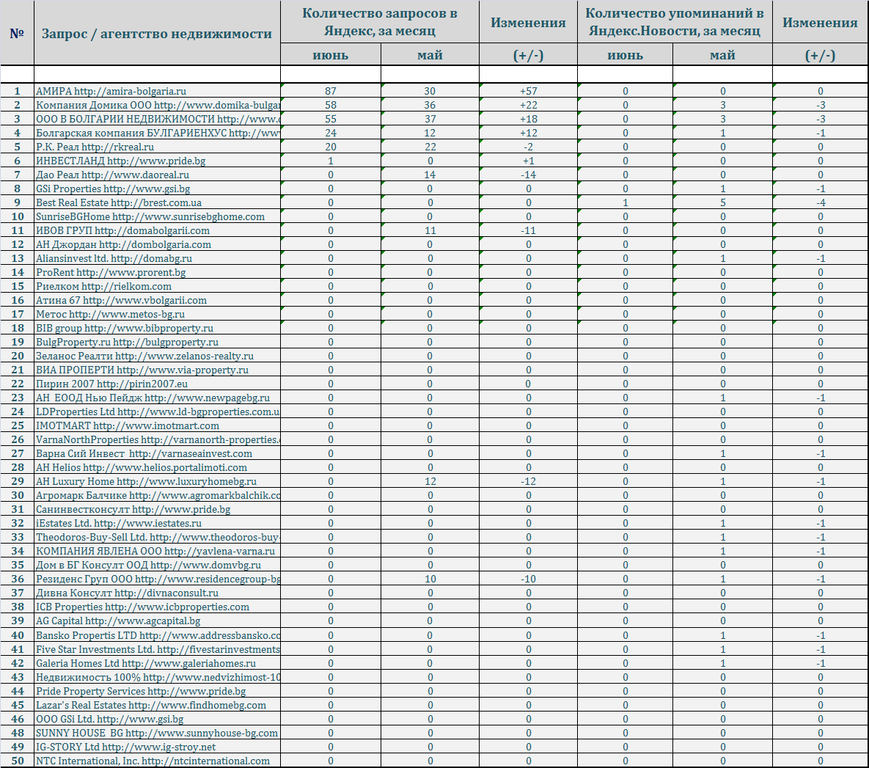Viewport: 869px width, 768px height.
Task: Click Резиденс Груп ООО row name cell
Action: [157, 578]
